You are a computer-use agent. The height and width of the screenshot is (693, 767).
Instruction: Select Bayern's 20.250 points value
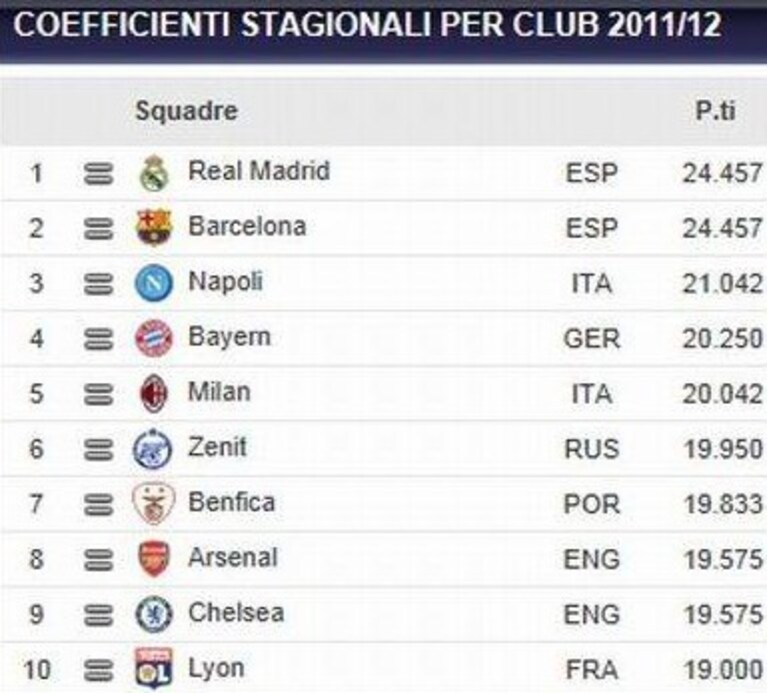(722, 338)
